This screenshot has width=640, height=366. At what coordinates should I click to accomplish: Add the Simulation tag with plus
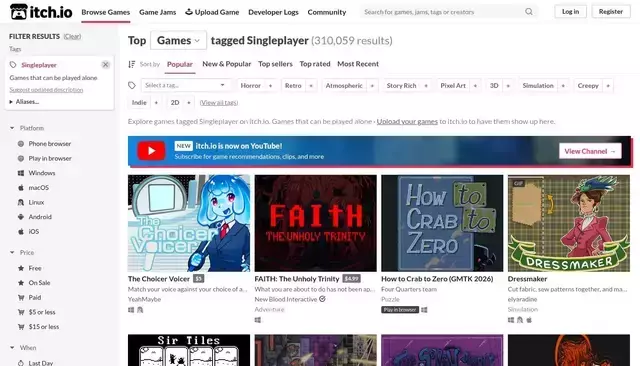tap(563, 86)
